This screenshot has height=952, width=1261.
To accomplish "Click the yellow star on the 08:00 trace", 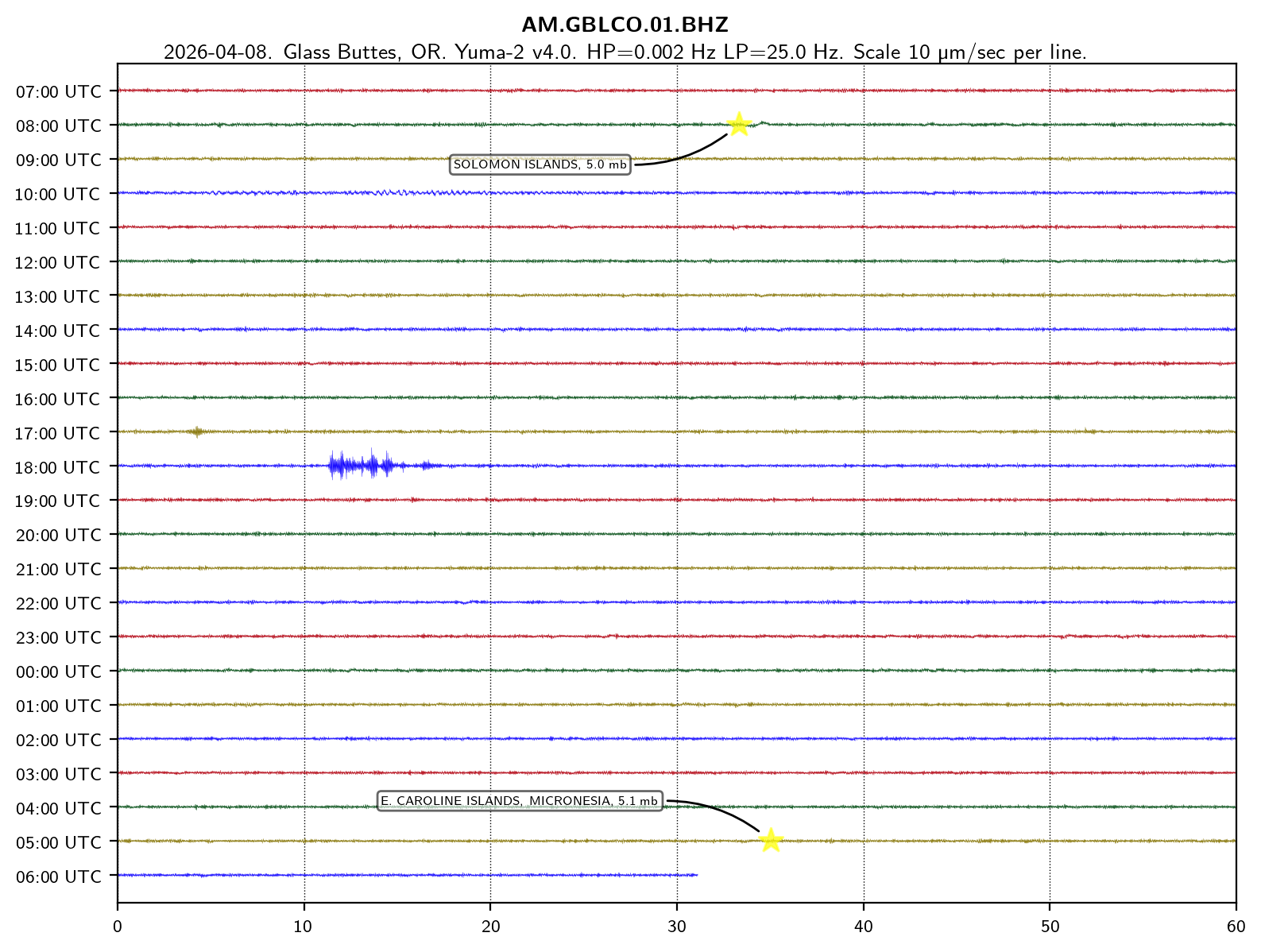I will [739, 124].
